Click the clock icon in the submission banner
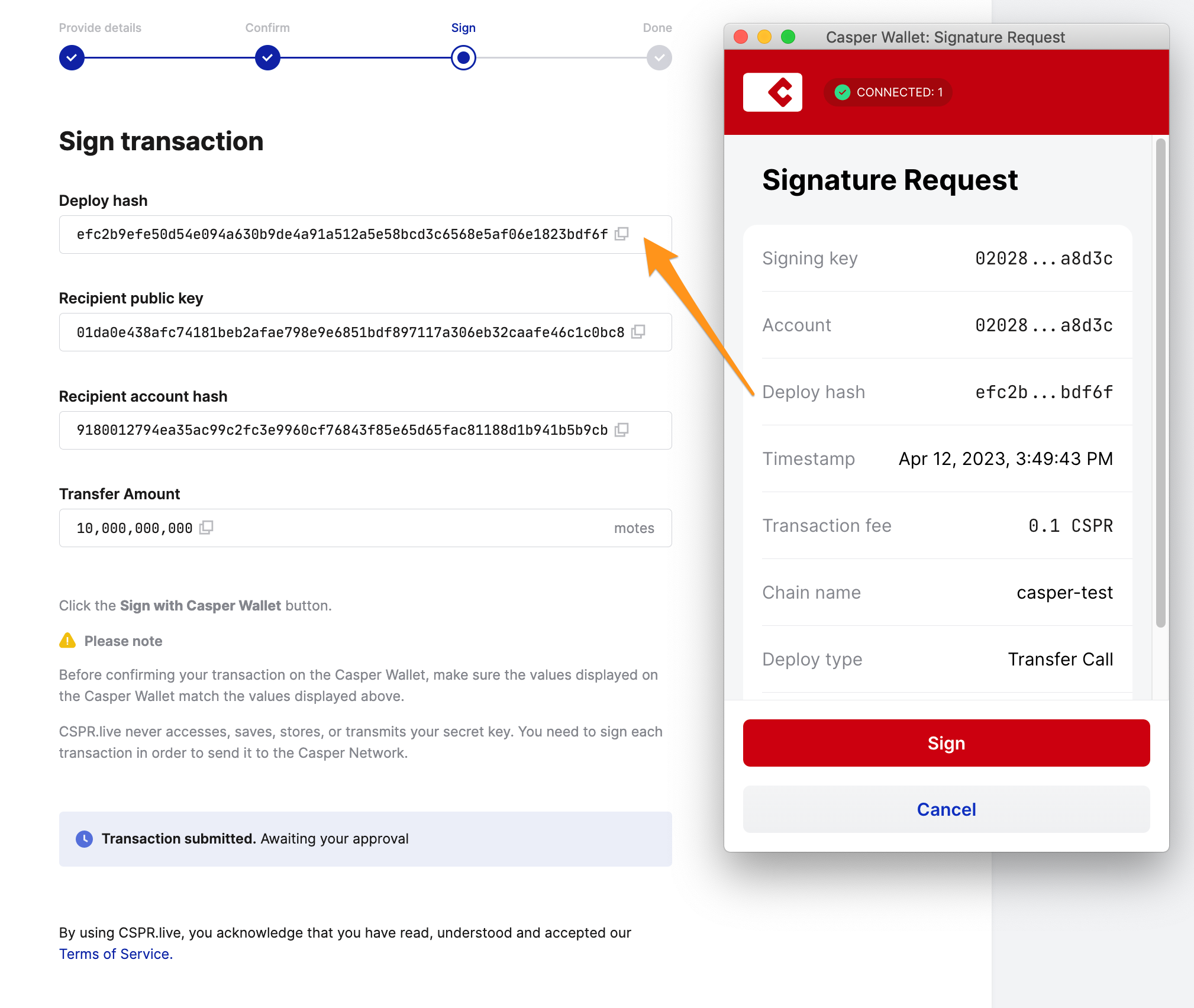The width and height of the screenshot is (1194, 1008). click(x=85, y=838)
